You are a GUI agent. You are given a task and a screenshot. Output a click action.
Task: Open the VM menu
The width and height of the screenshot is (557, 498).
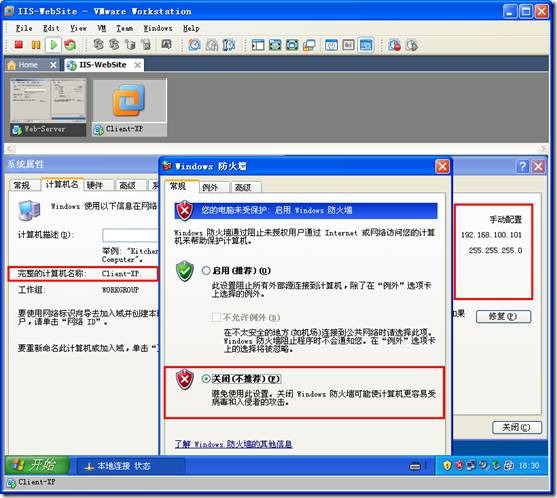pos(102,28)
